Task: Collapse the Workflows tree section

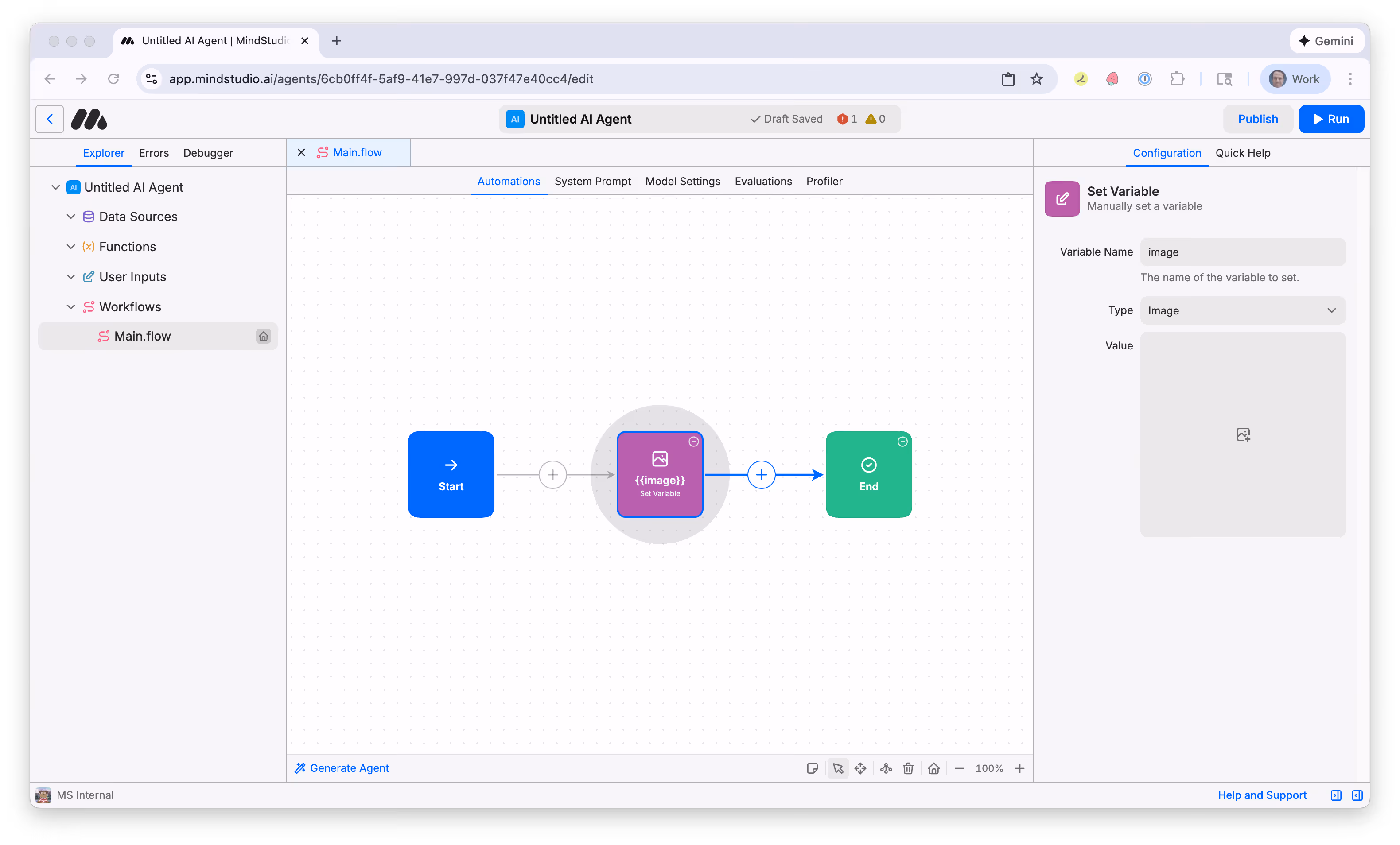Action: [70, 306]
